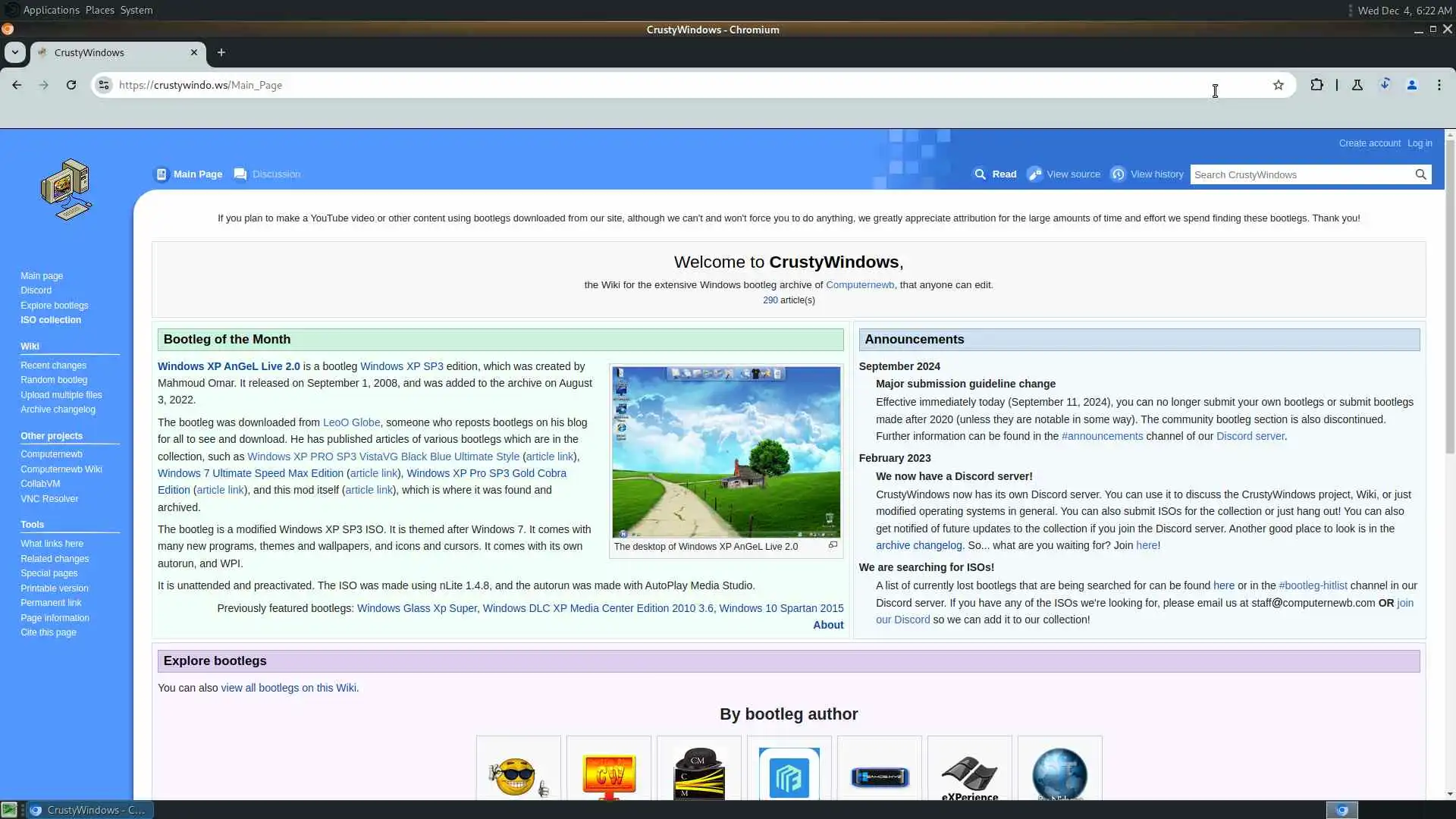
Task: Open the Chromium extensions puzzle icon
Action: (1316, 85)
